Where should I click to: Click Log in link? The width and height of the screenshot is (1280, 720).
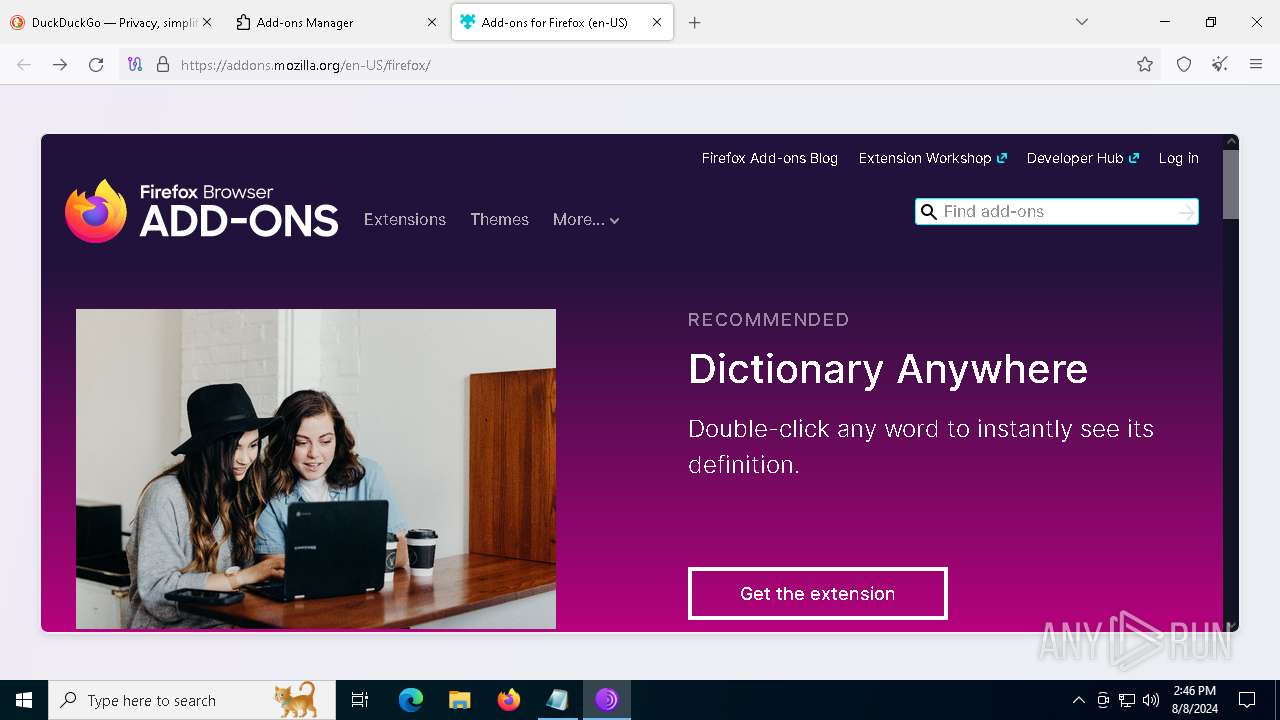pos(1178,158)
